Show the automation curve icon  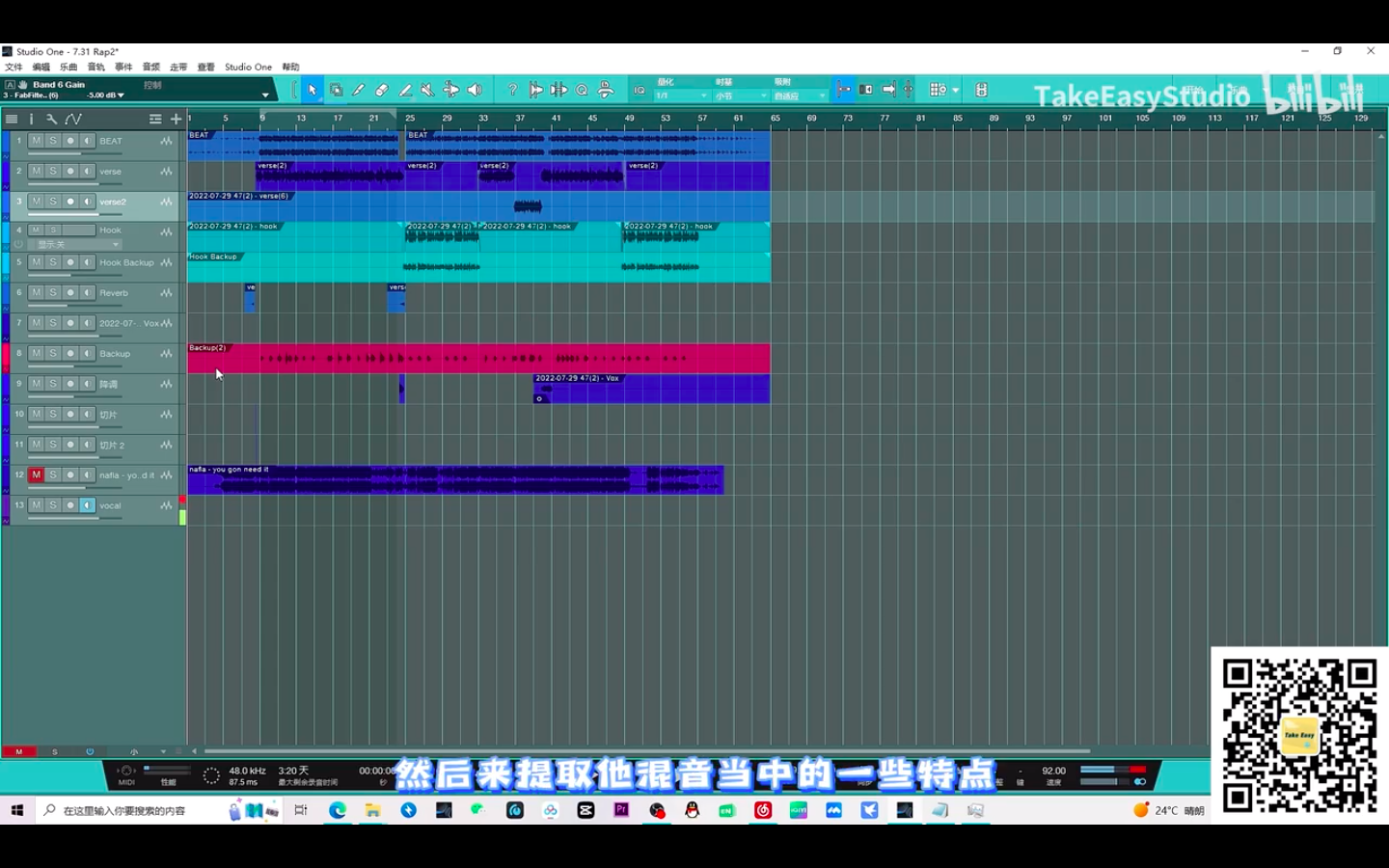[x=73, y=119]
